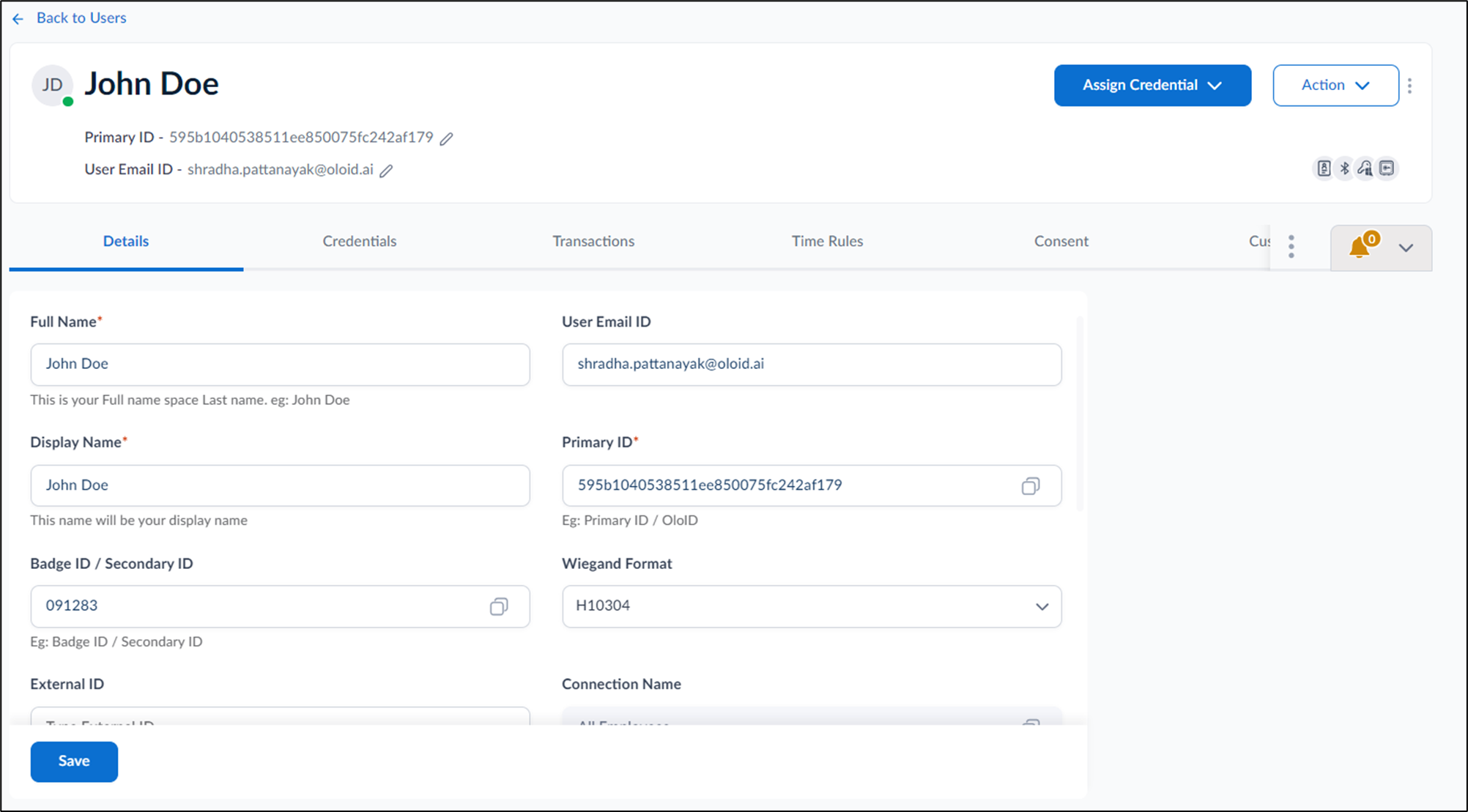Image resolution: width=1468 pixels, height=812 pixels.
Task: Open the kebab menu beside Action
Action: point(1409,86)
